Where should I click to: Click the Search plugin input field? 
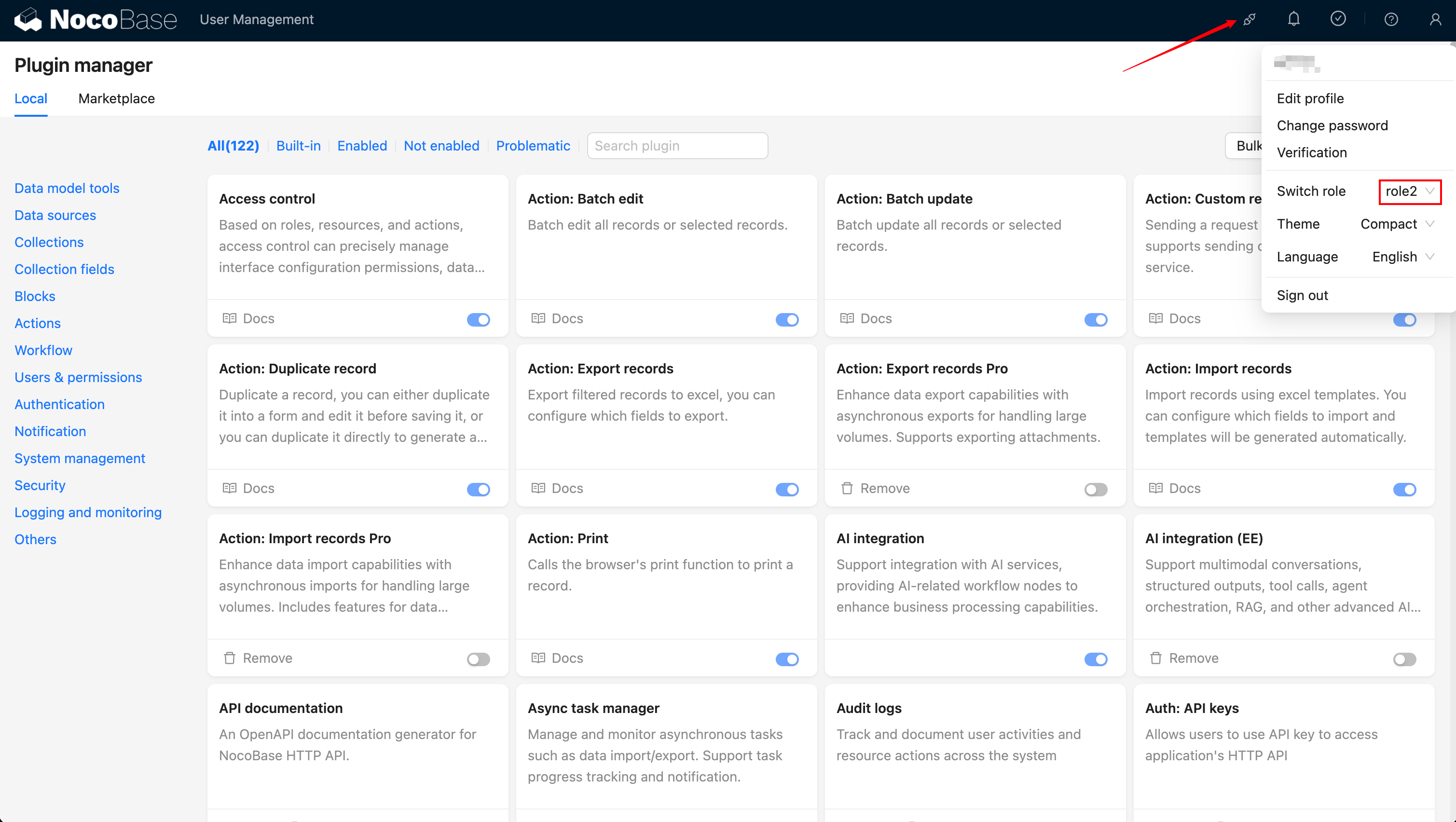click(x=677, y=146)
